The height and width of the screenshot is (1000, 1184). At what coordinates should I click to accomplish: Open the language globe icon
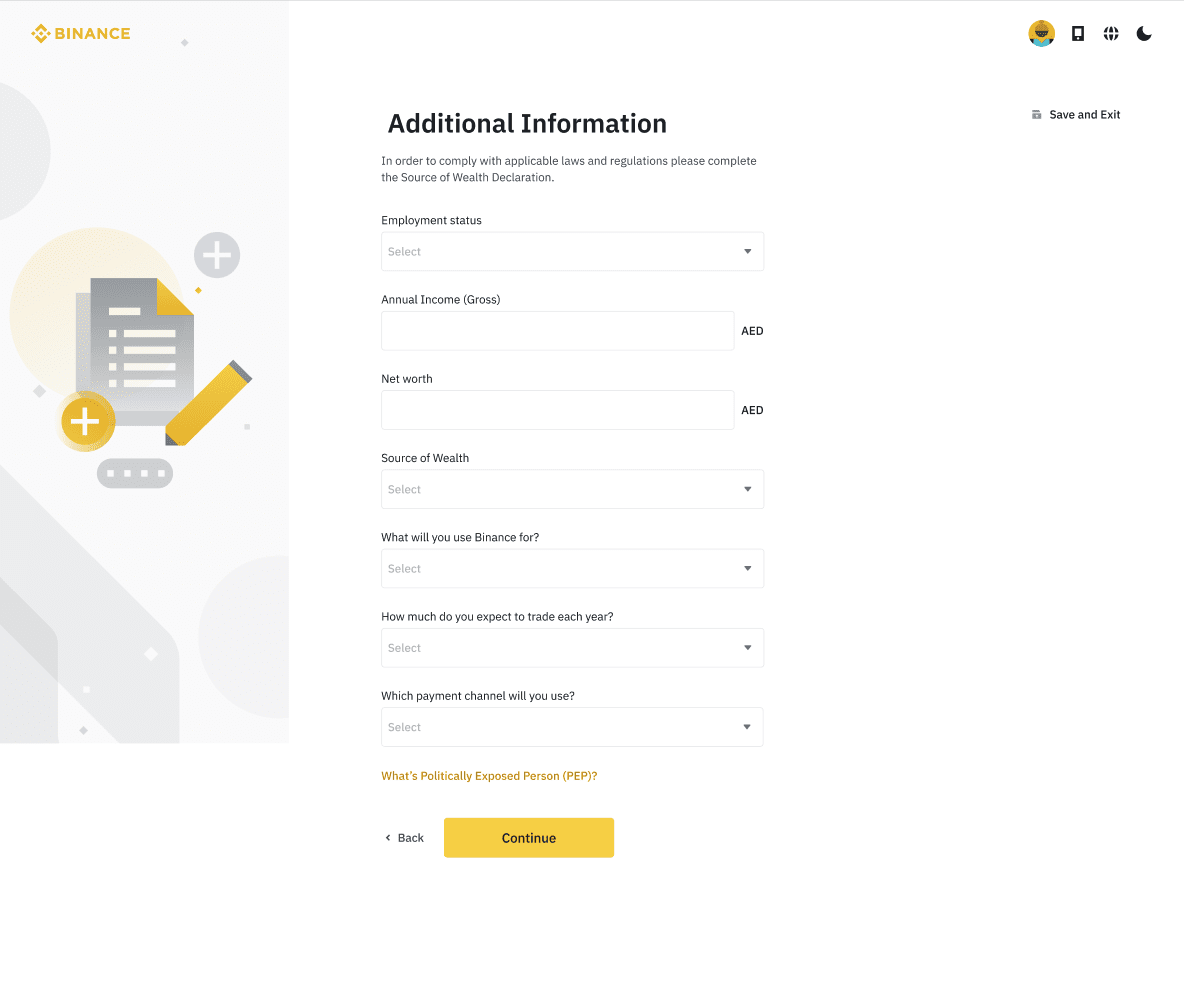1111,34
